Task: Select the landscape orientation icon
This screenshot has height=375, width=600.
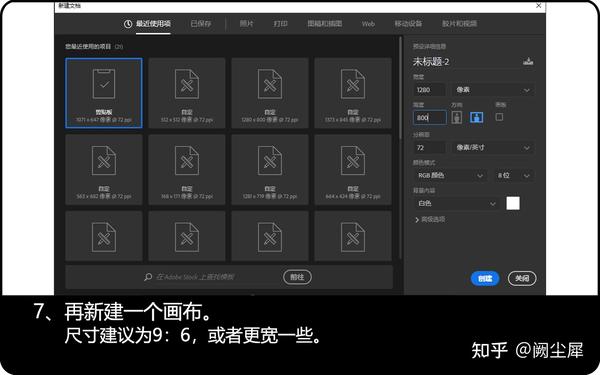Action: pyautogui.click(x=476, y=117)
